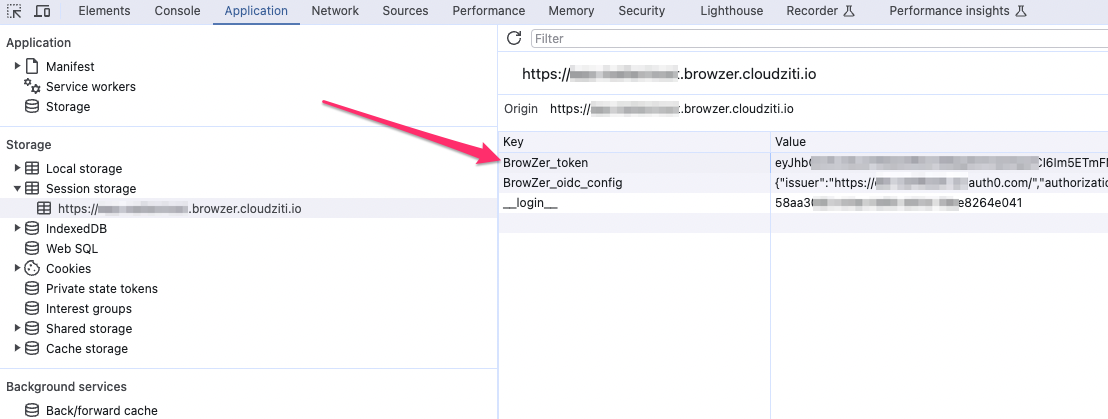Click the Manifest file icon
Screen dimensions: 1108x419
32,67
